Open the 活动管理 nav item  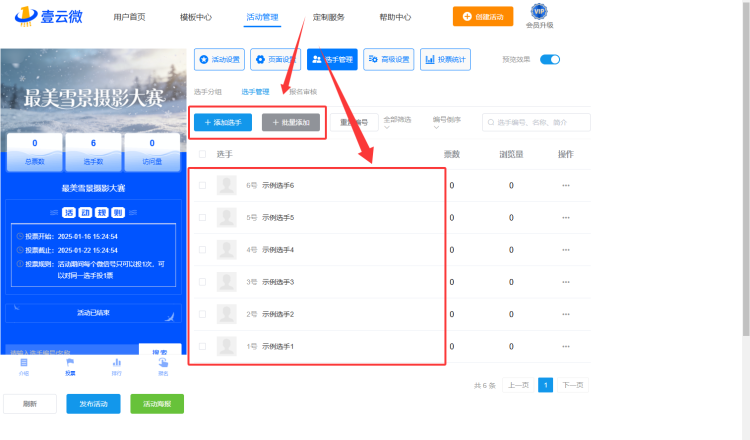262,17
